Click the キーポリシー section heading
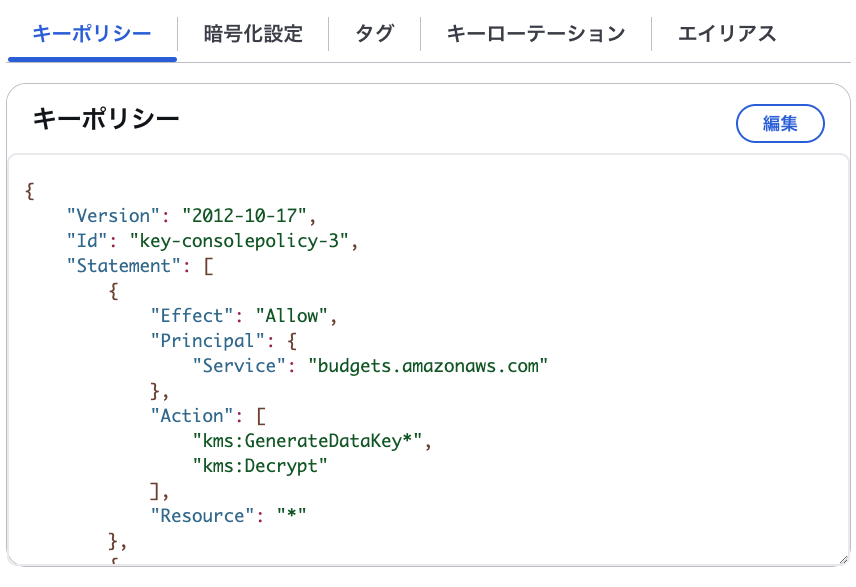Screen dimensions: 856x587 [x=106, y=120]
